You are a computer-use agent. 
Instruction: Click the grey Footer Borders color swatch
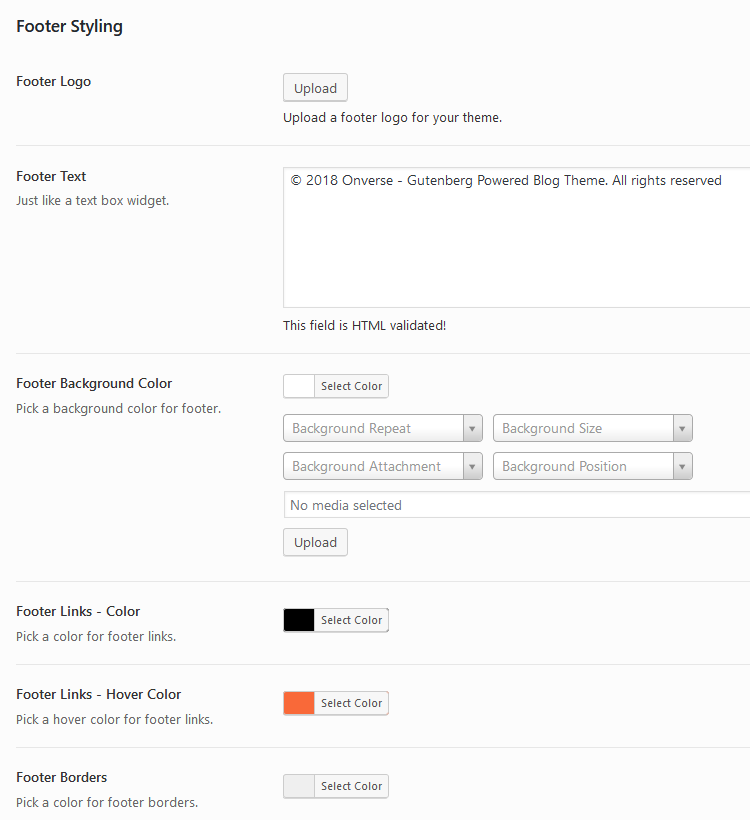point(299,786)
